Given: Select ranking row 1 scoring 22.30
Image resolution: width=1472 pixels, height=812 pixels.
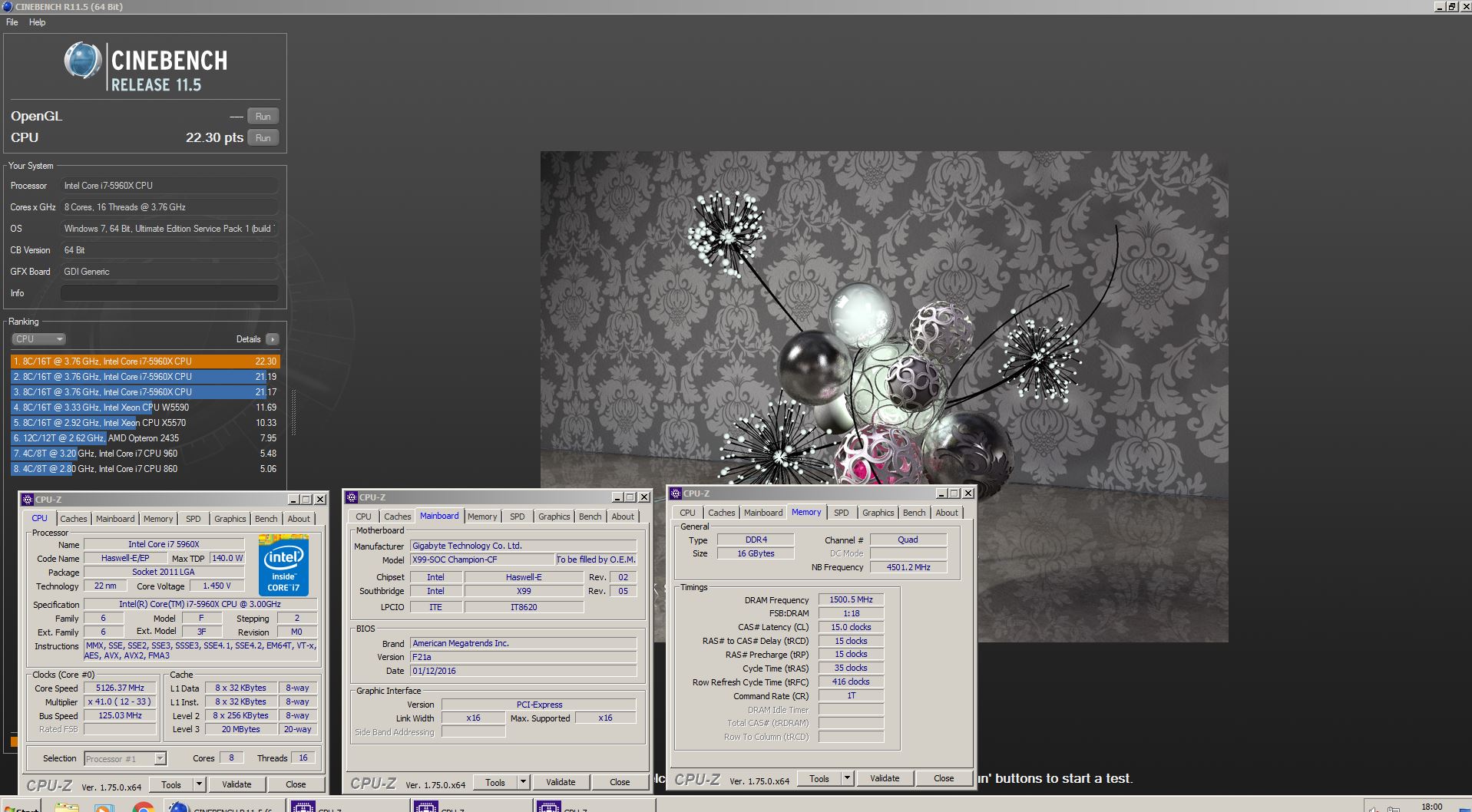Looking at the screenshot, I should tap(145, 361).
